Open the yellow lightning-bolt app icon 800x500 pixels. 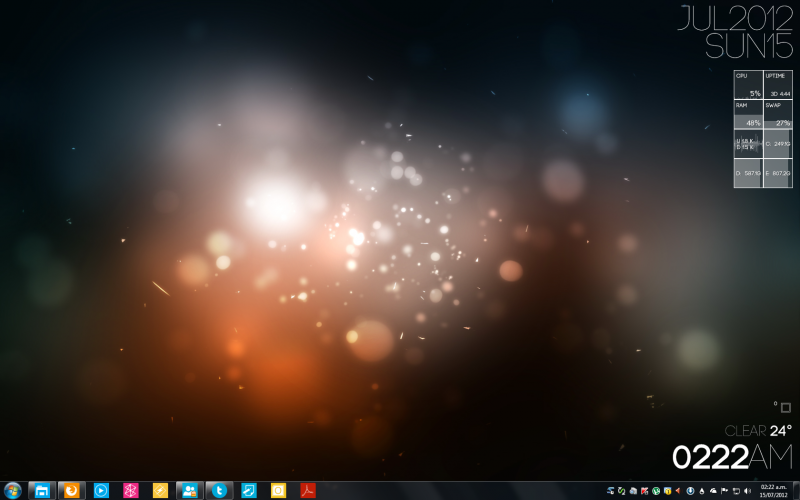160,491
